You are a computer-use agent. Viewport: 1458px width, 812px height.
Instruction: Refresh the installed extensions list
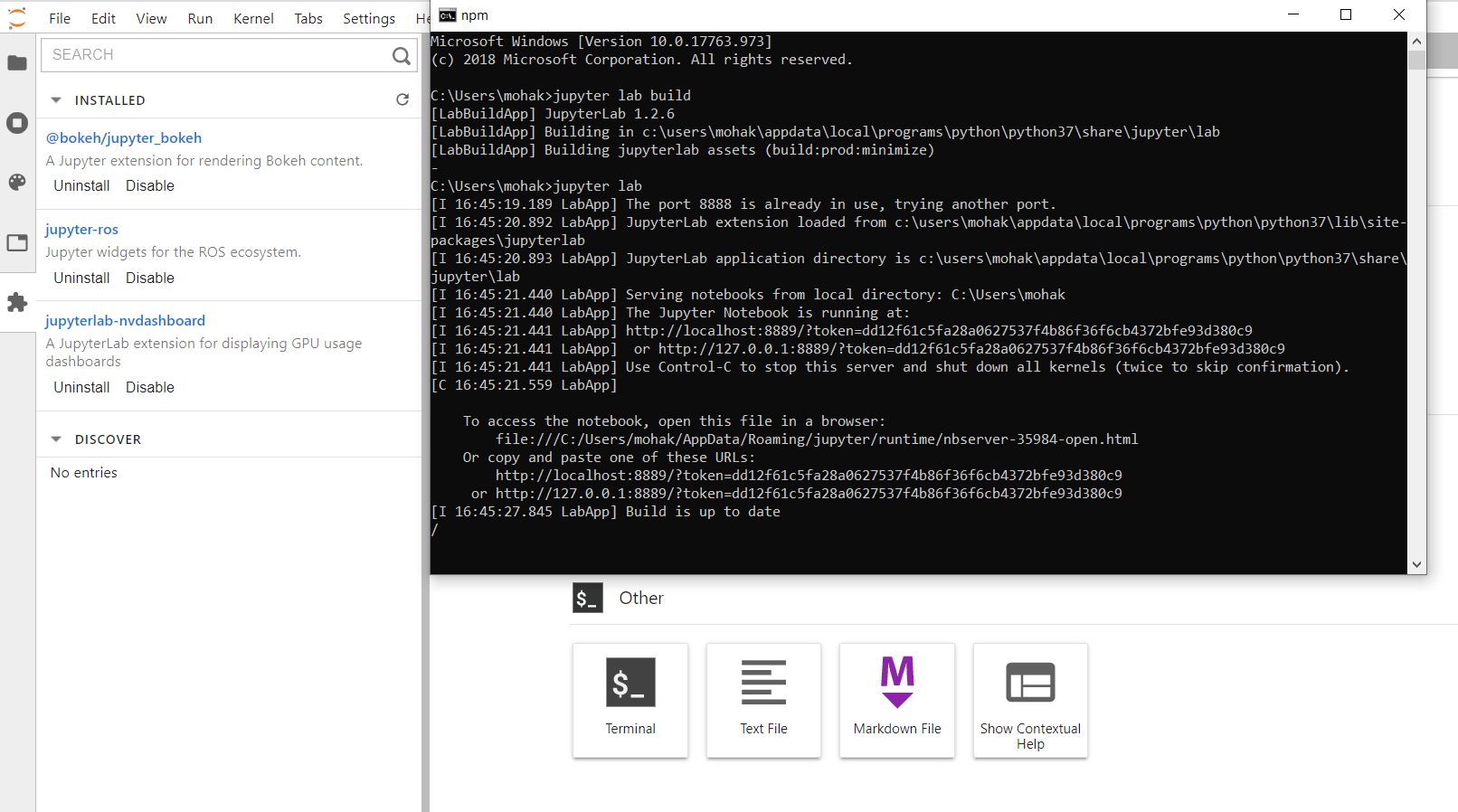tap(402, 99)
